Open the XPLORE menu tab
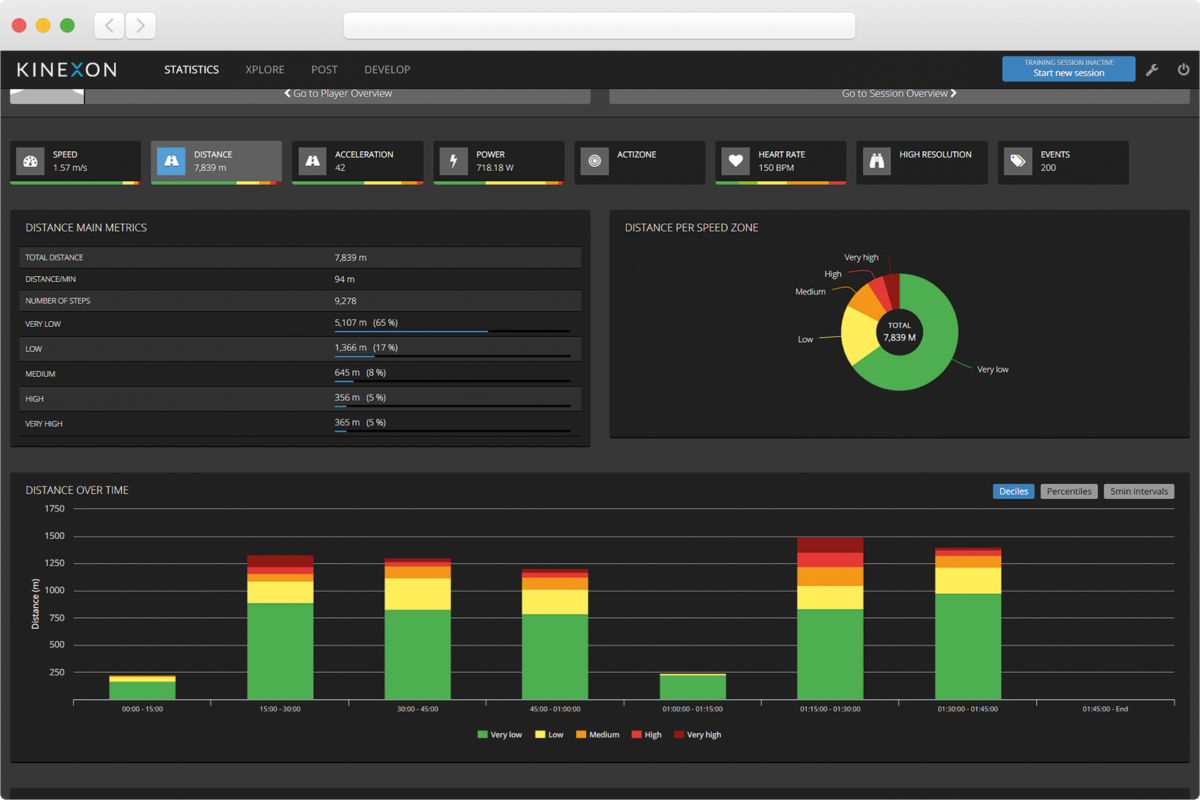This screenshot has height=800, width=1200. (265, 70)
